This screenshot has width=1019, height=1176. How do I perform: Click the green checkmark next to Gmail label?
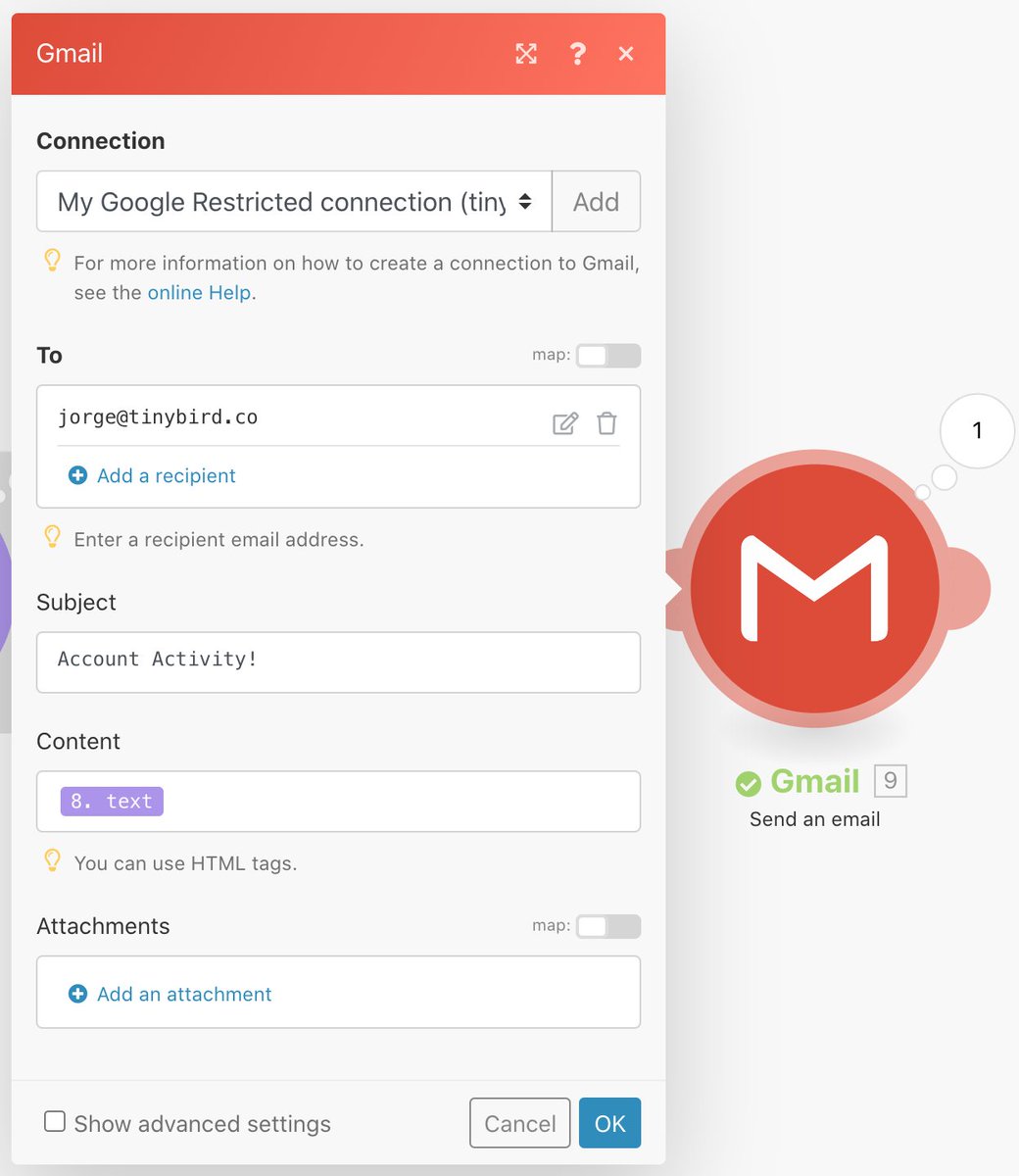click(749, 782)
